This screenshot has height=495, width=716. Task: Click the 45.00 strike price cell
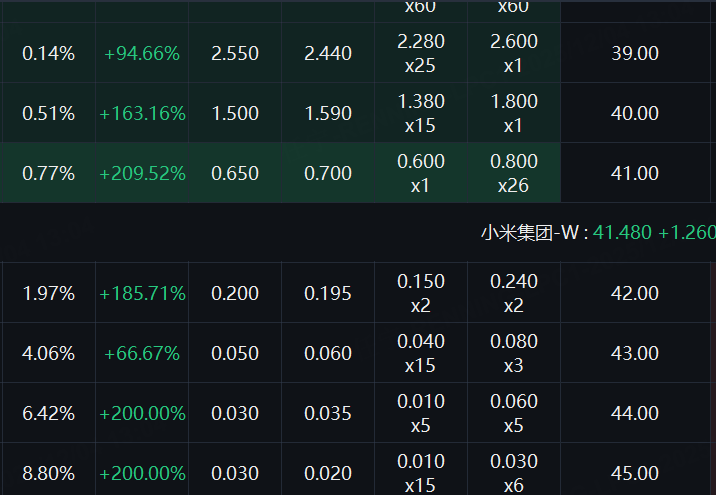[x=634, y=473]
